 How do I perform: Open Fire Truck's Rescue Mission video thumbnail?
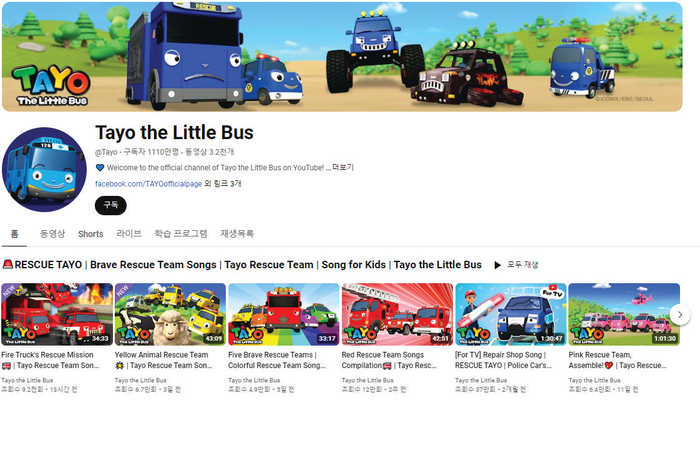[x=57, y=314]
